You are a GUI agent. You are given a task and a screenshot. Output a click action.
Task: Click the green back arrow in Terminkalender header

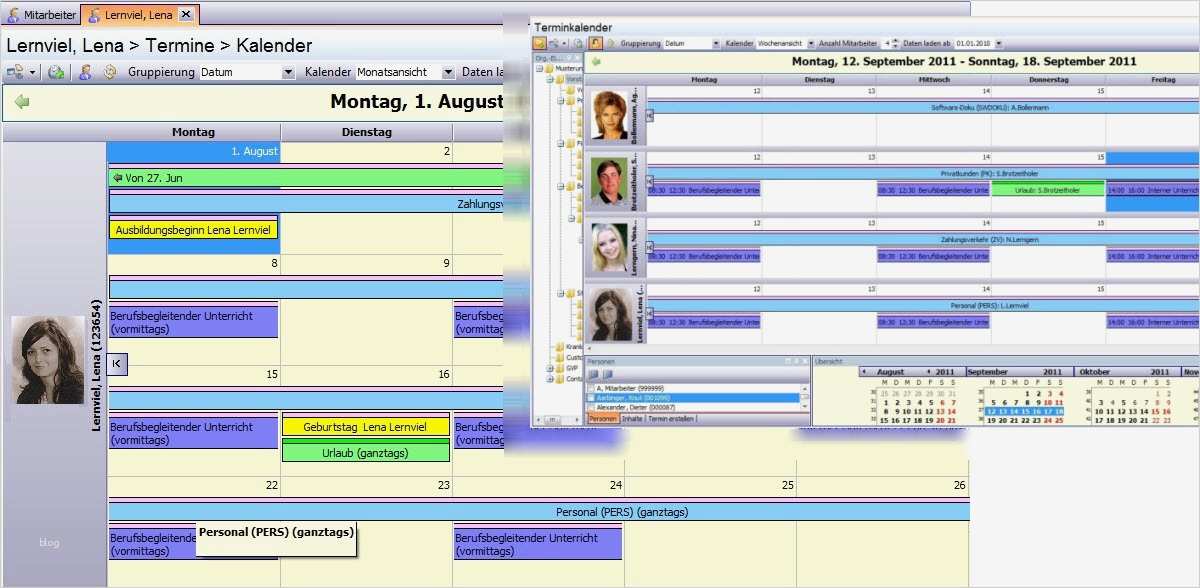(596, 61)
